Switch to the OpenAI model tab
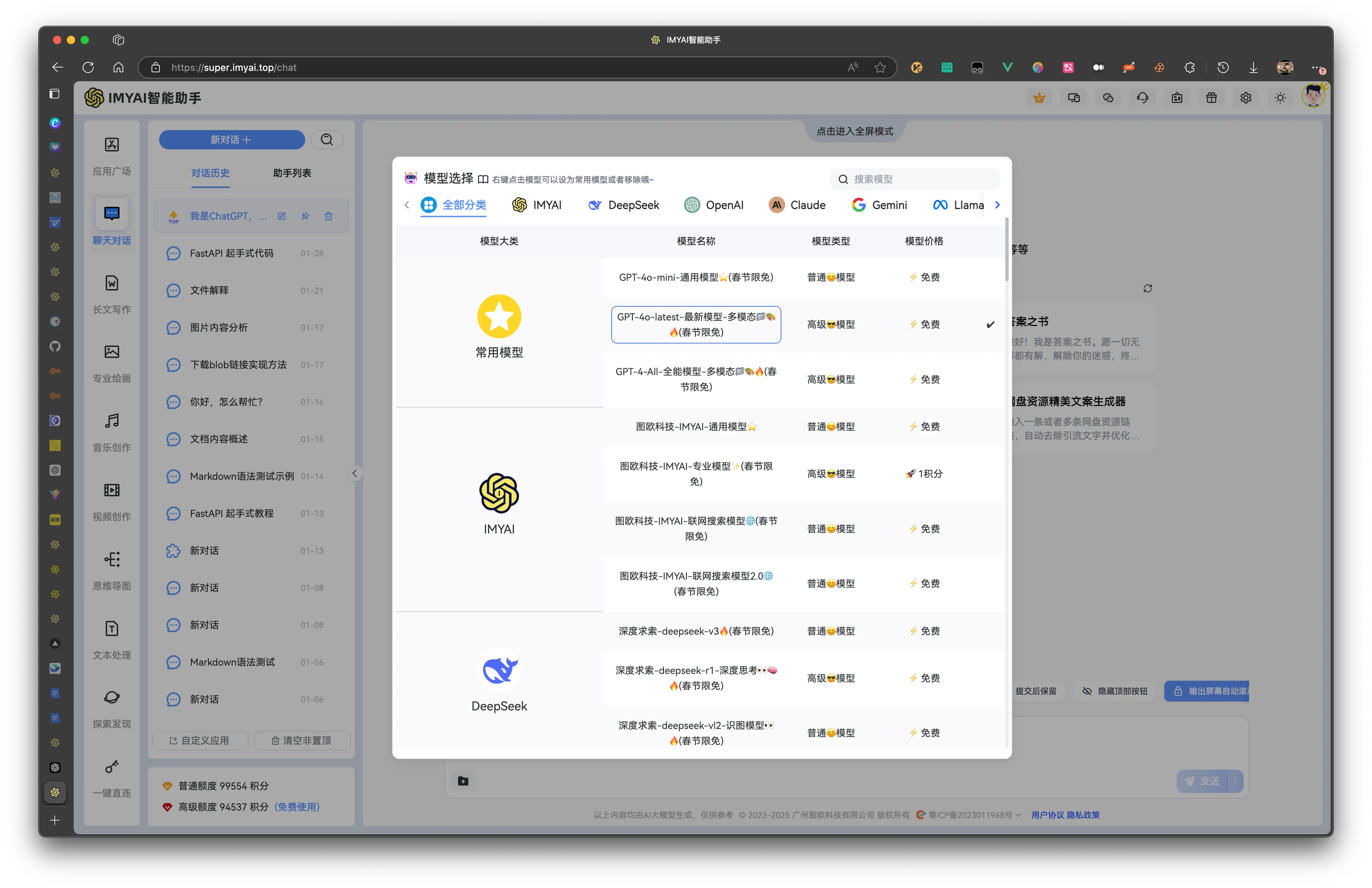The height and width of the screenshot is (888, 1372). (714, 205)
